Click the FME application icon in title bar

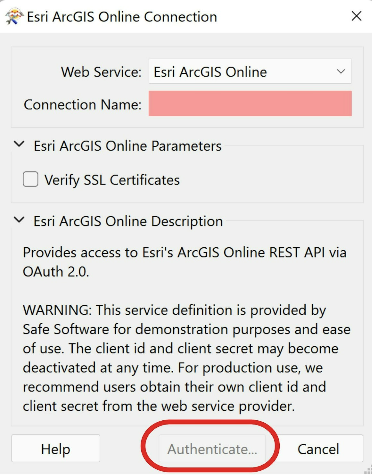pyautogui.click(x=14, y=16)
